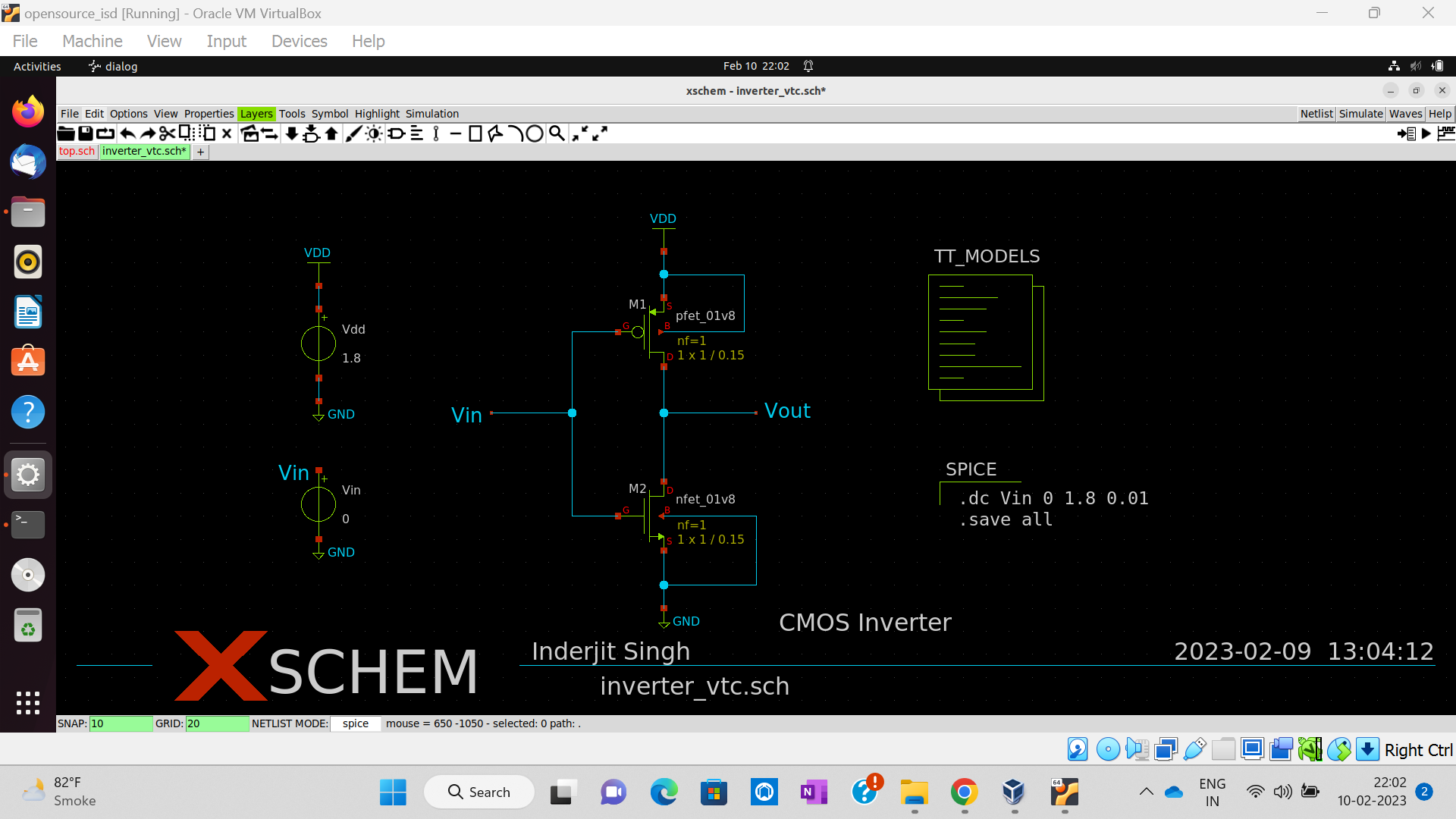Select the draw rectangle tool
This screenshot has height=819, width=1456.
[x=475, y=134]
